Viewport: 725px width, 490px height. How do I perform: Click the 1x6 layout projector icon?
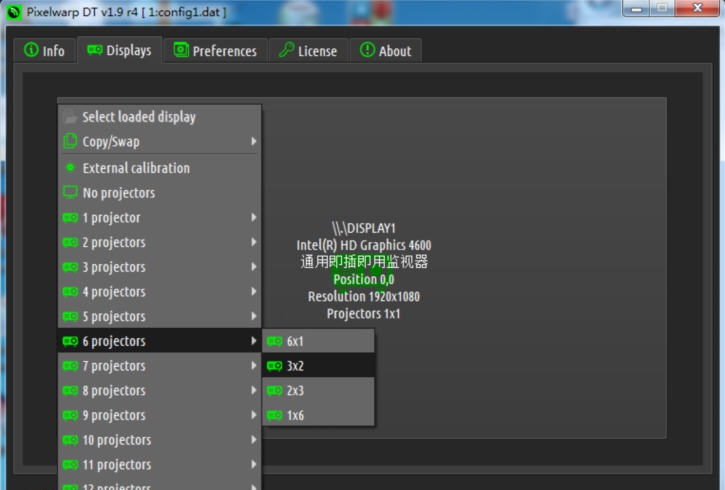click(x=275, y=415)
